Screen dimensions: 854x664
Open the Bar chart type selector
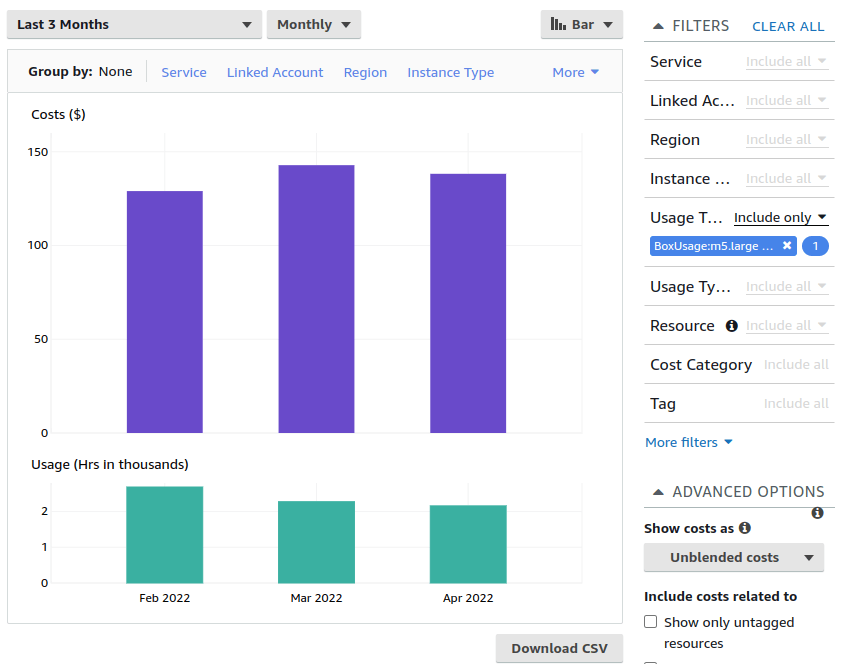(581, 25)
